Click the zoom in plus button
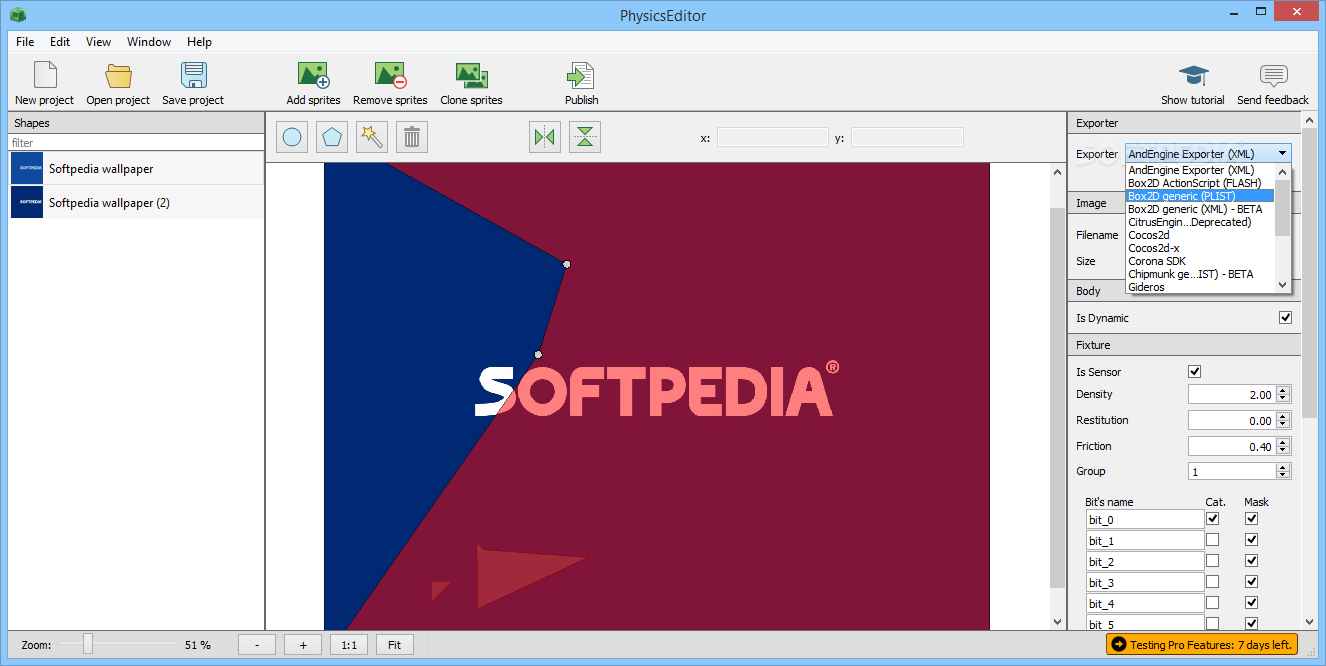Image resolution: width=1326 pixels, height=666 pixels. 303,645
